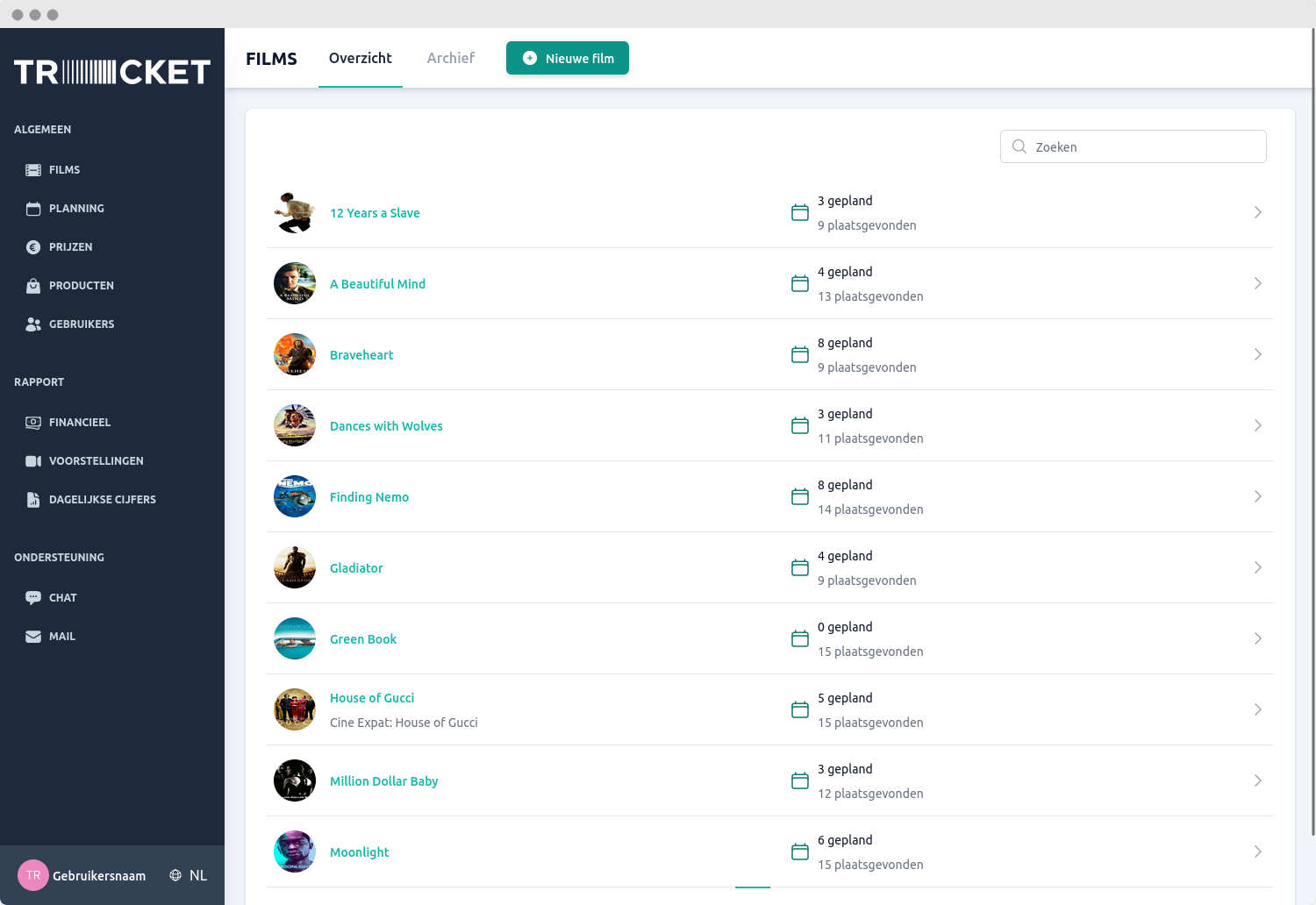Open the Chat bubble icon
1316x905 pixels.
coord(33,598)
